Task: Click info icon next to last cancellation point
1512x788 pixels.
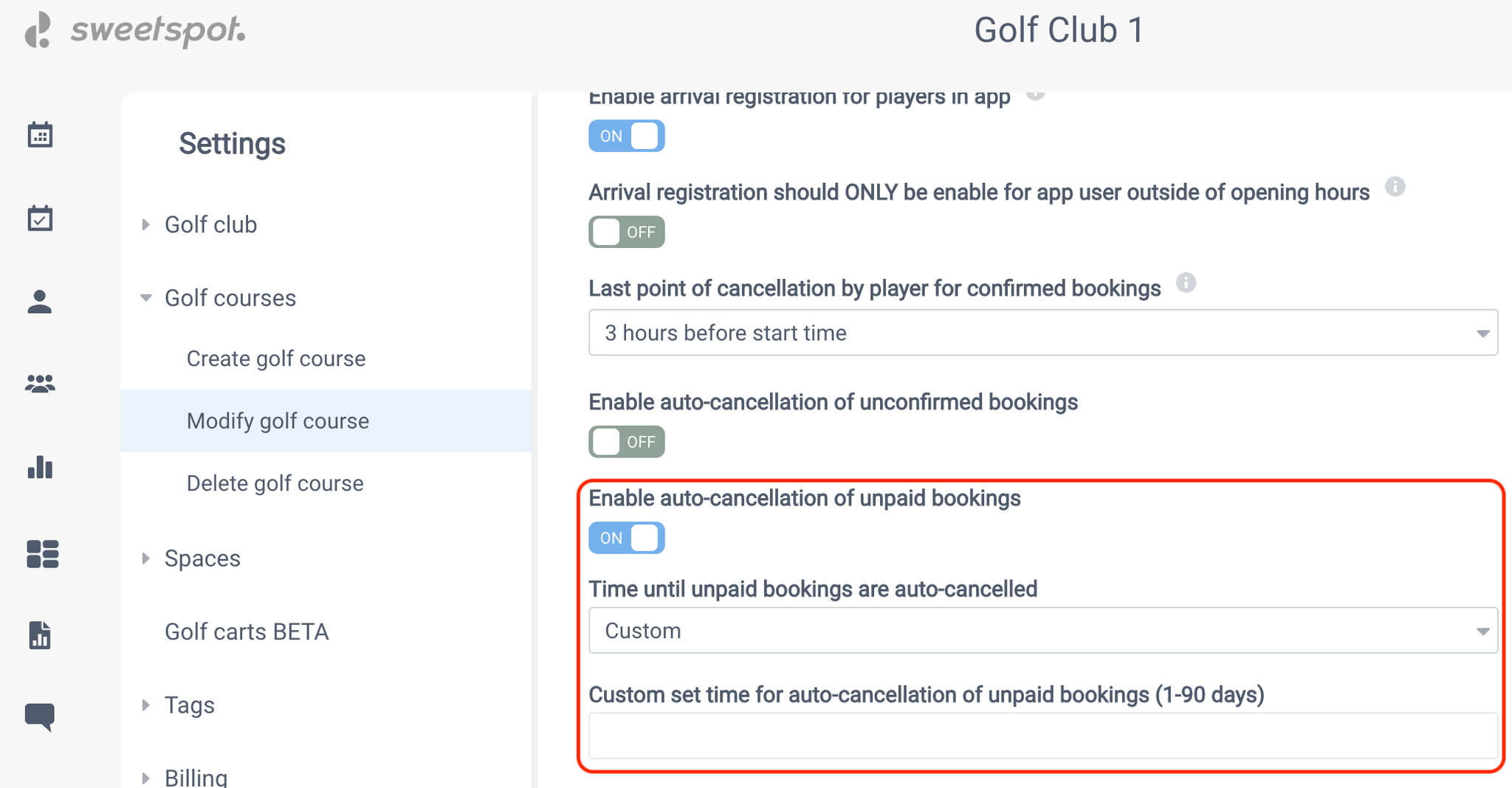Action: [x=1186, y=283]
